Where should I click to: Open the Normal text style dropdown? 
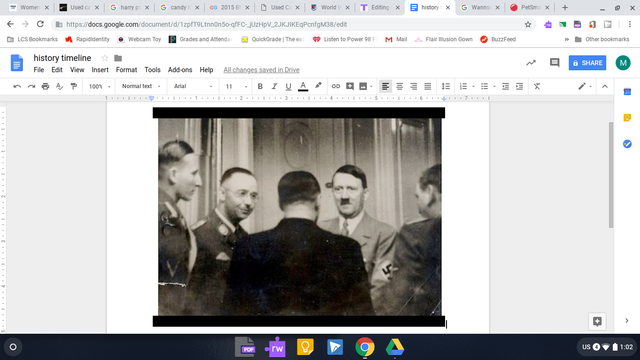(141, 86)
